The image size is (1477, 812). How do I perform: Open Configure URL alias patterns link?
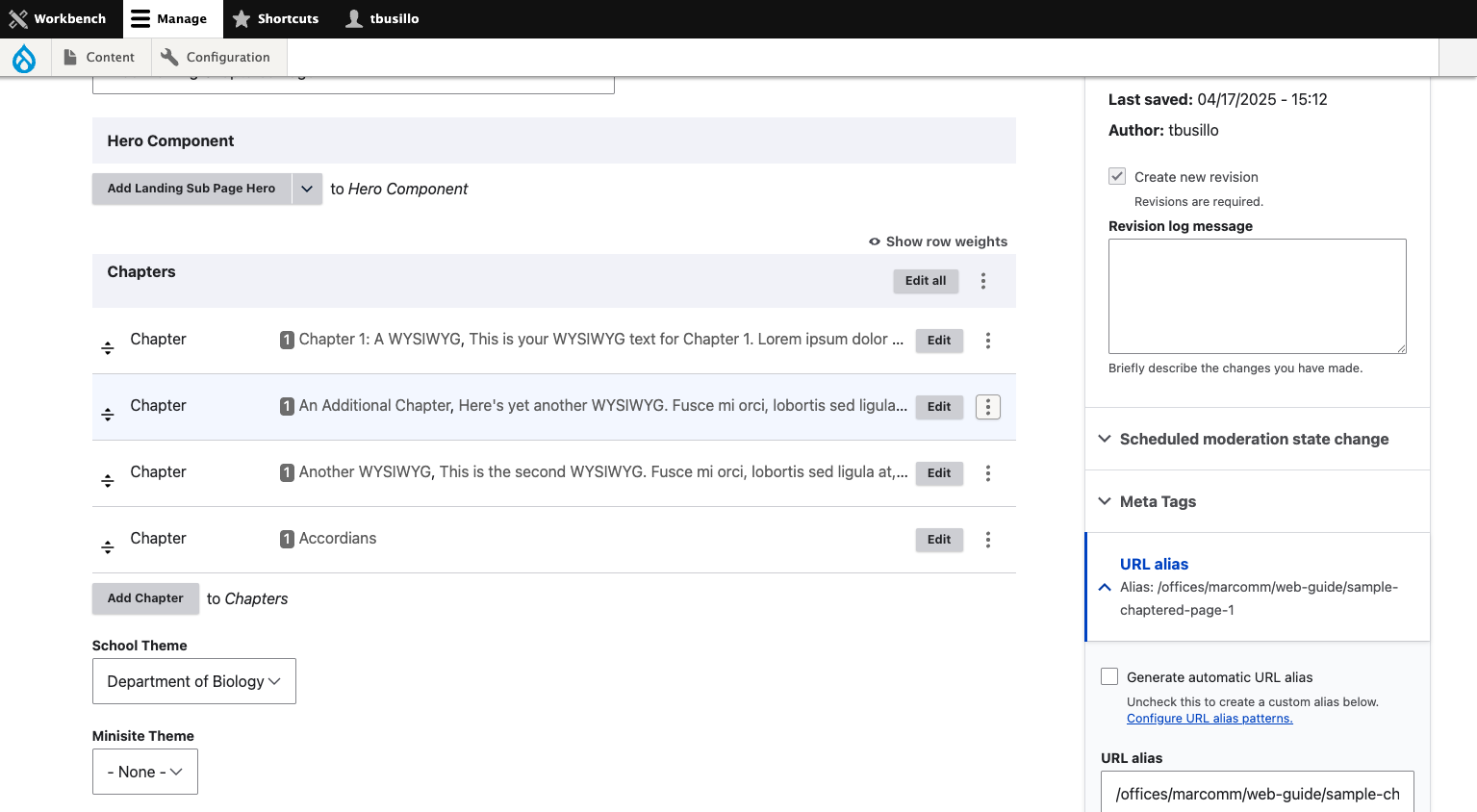(1210, 719)
